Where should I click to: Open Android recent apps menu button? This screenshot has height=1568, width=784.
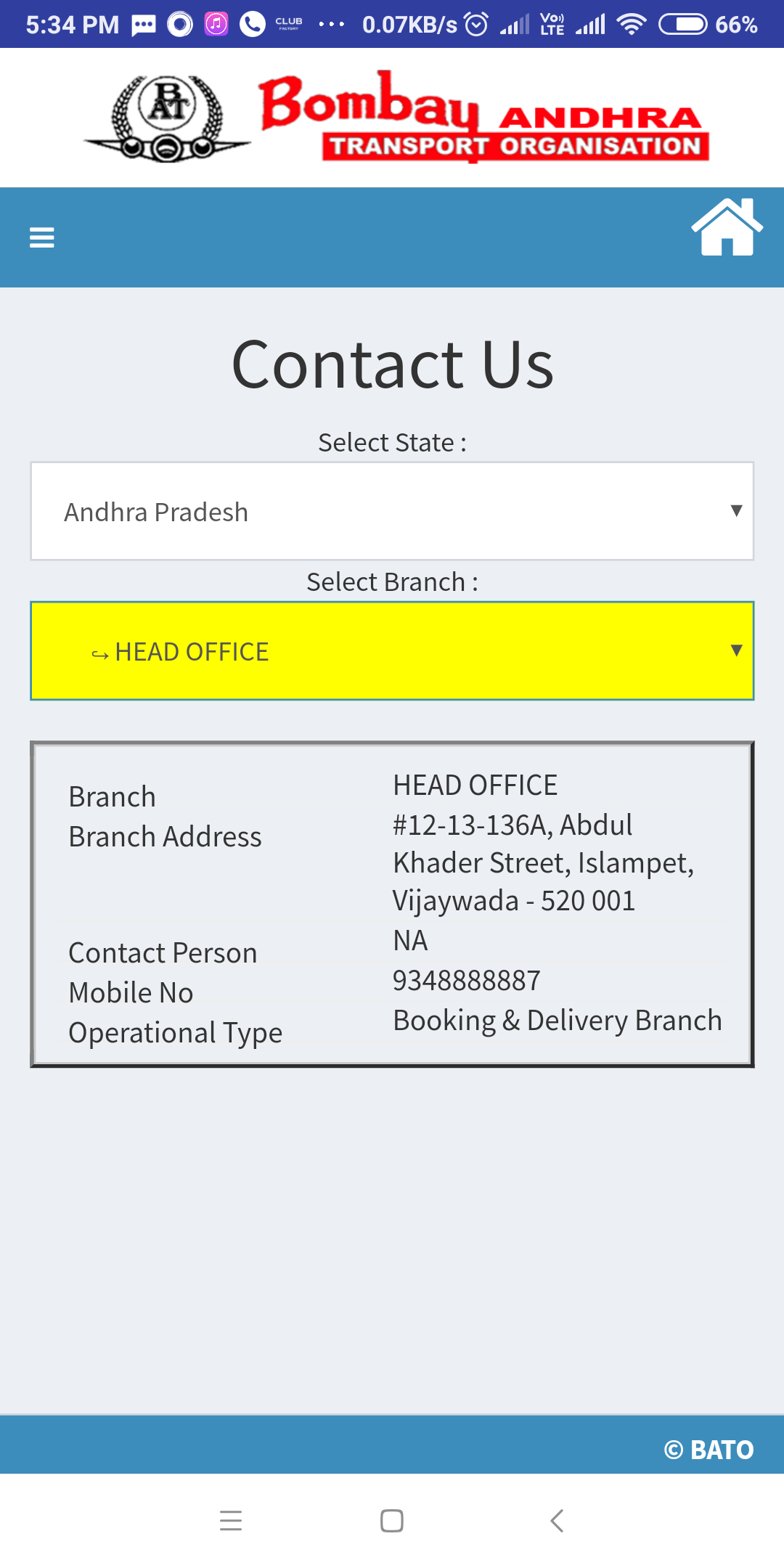231,1520
